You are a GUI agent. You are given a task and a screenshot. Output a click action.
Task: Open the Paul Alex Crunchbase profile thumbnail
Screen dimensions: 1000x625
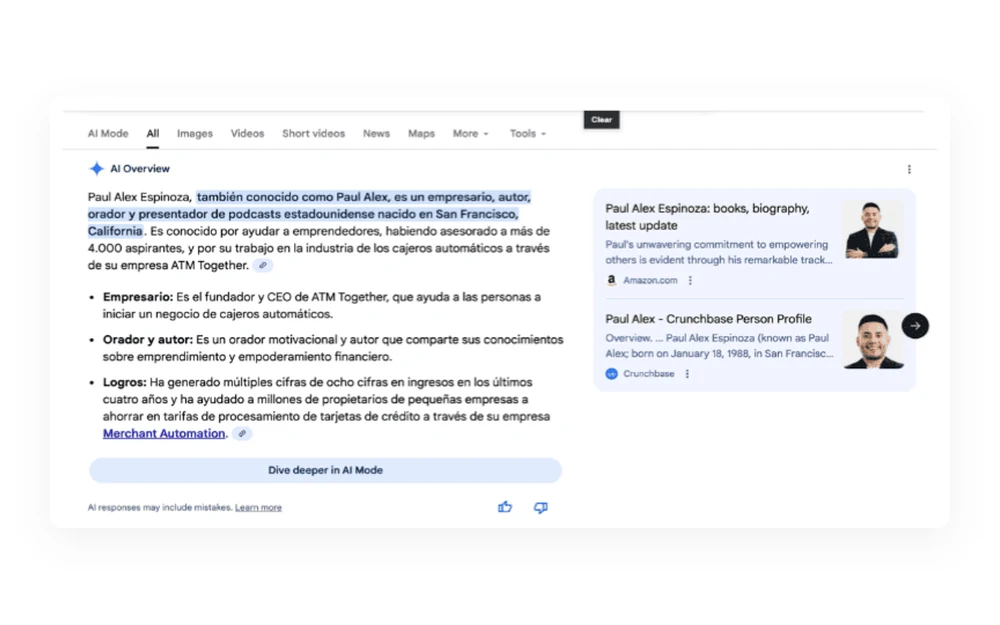[872, 341]
